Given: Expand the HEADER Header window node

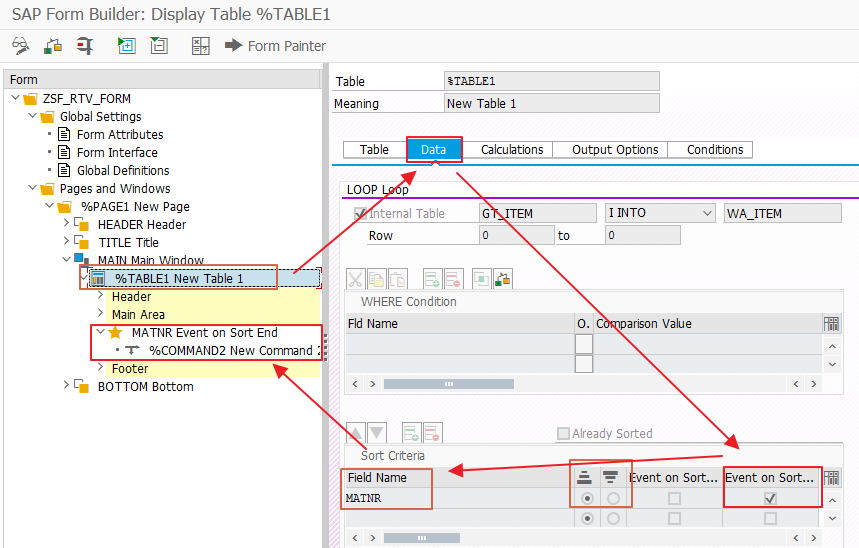Looking at the screenshot, I should [66, 223].
